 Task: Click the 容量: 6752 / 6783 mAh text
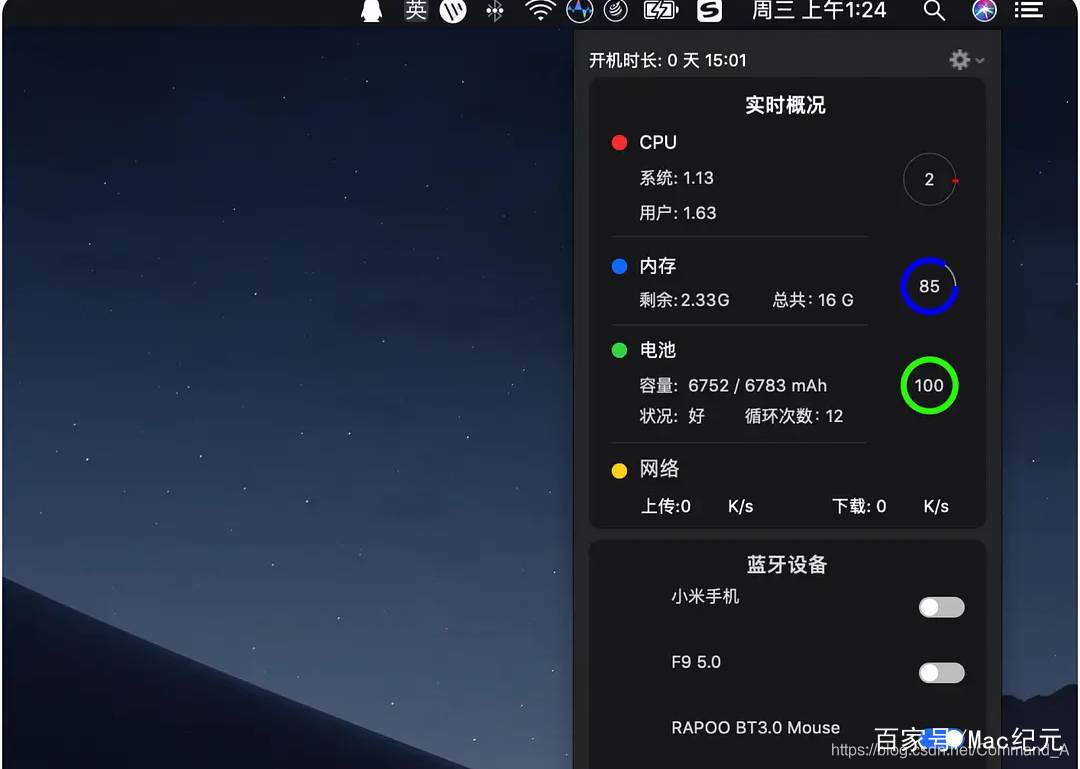(x=733, y=385)
